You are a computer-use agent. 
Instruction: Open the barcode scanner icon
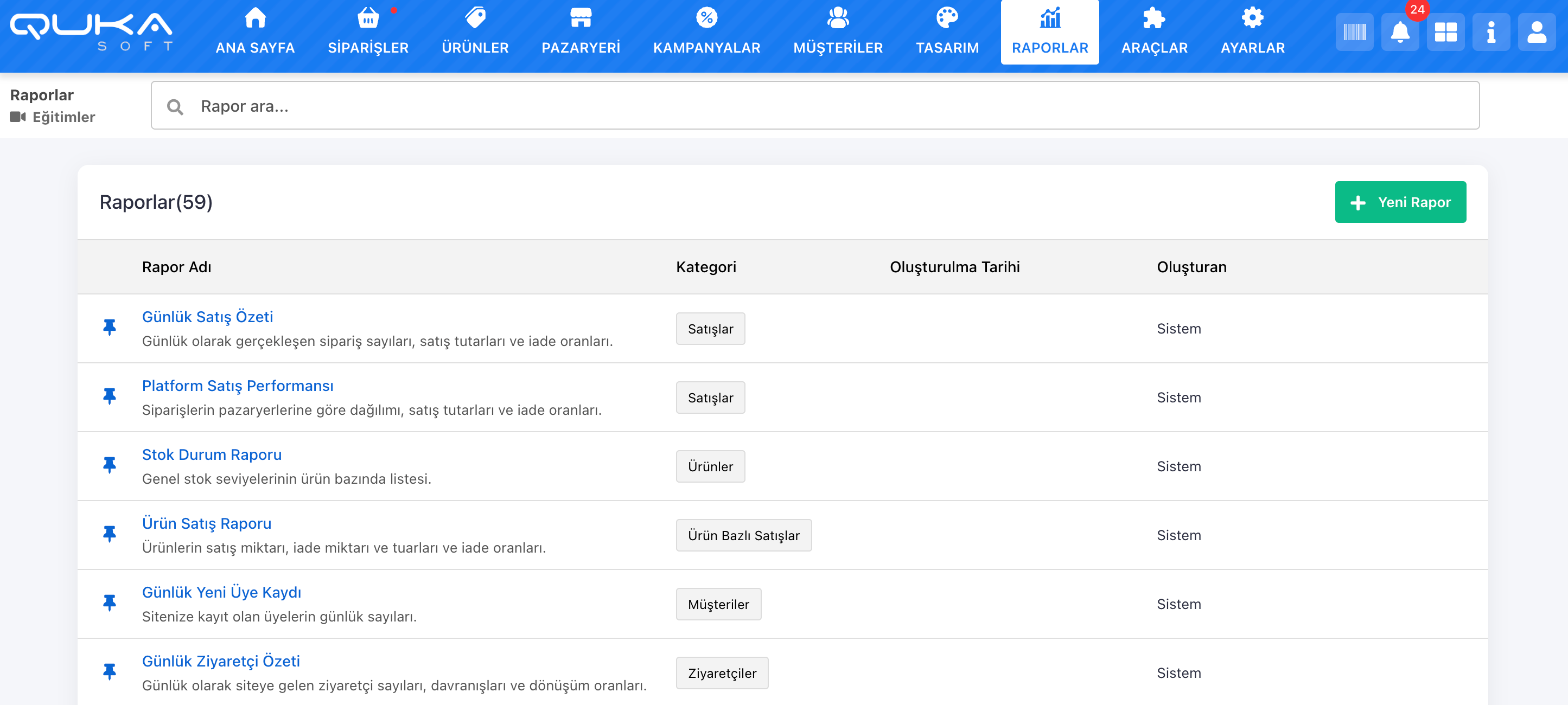pyautogui.click(x=1354, y=32)
